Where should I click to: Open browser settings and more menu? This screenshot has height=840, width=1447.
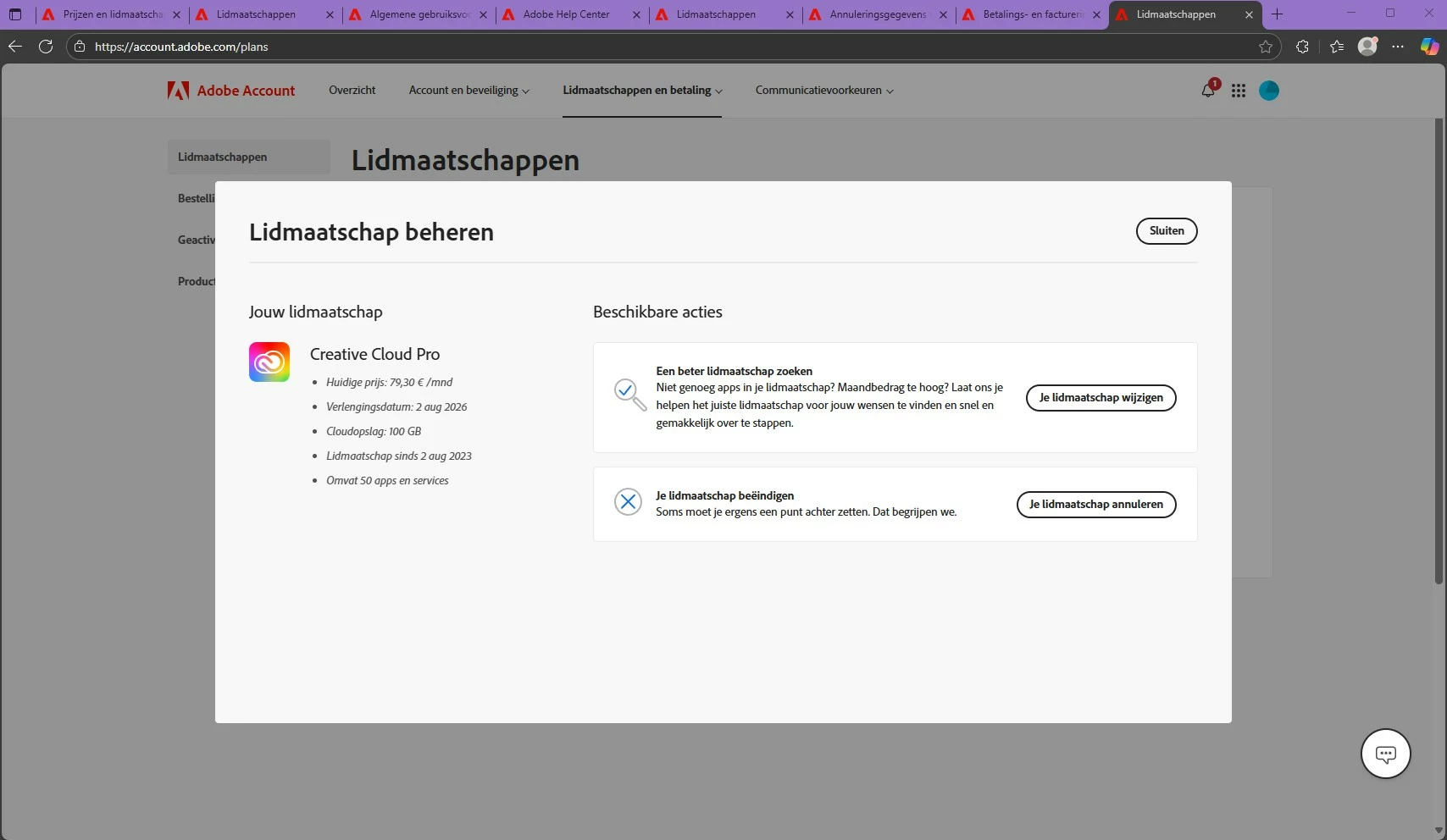point(1398,47)
